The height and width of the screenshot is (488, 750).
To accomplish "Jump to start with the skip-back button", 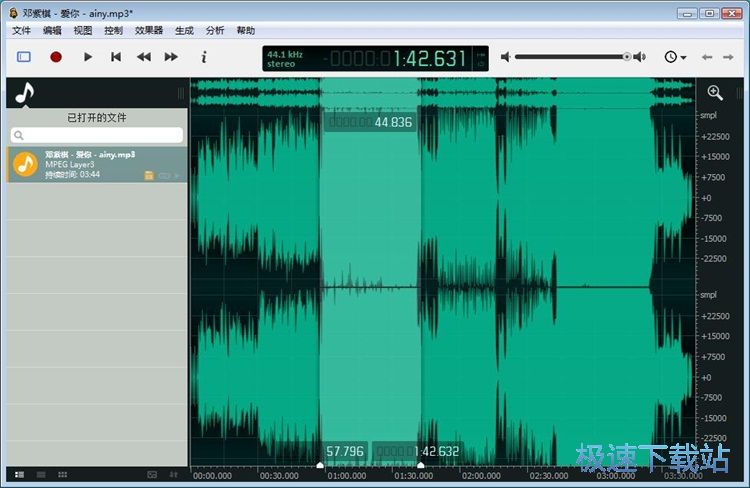I will tap(116, 57).
